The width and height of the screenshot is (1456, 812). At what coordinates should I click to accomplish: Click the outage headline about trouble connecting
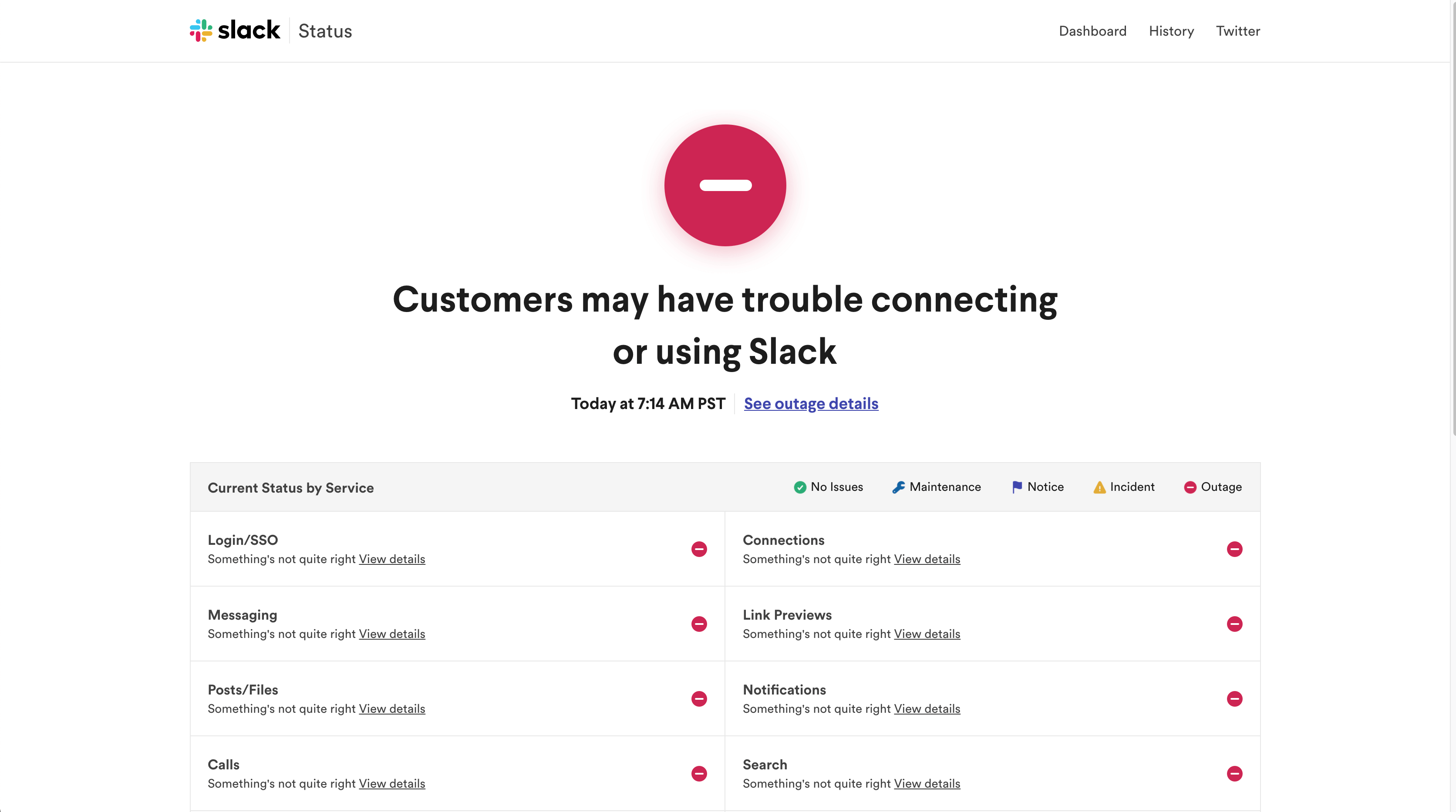click(725, 325)
